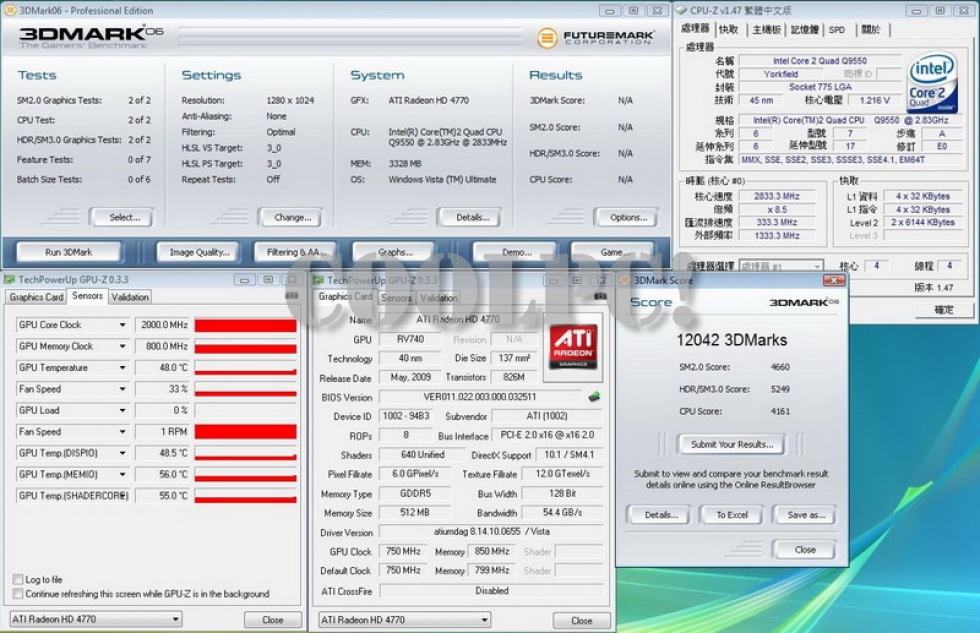Image resolution: width=980 pixels, height=633 pixels.
Task: Enable Continue refreshing in background checkbox
Action: pyautogui.click(x=18, y=593)
